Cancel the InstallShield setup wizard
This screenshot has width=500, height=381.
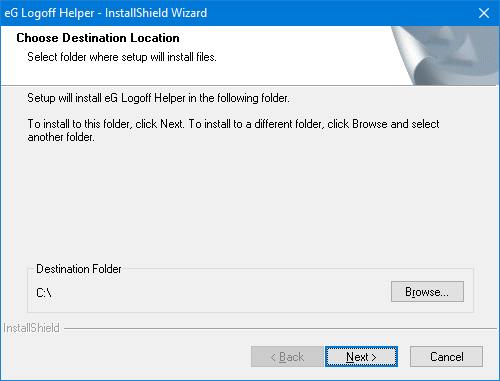click(446, 357)
